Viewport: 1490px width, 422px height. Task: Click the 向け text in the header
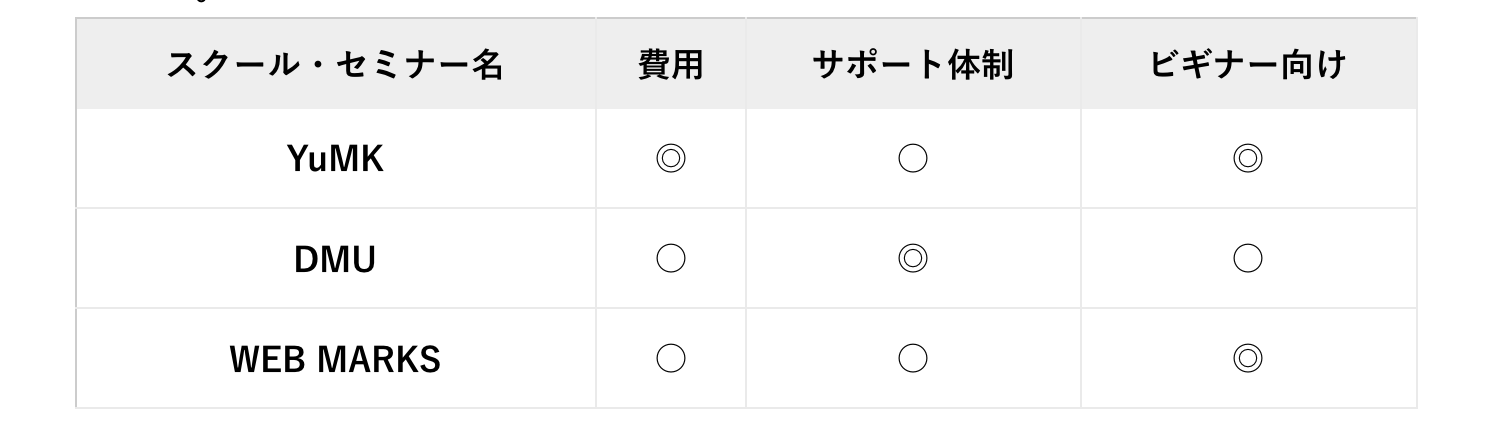pos(1313,64)
